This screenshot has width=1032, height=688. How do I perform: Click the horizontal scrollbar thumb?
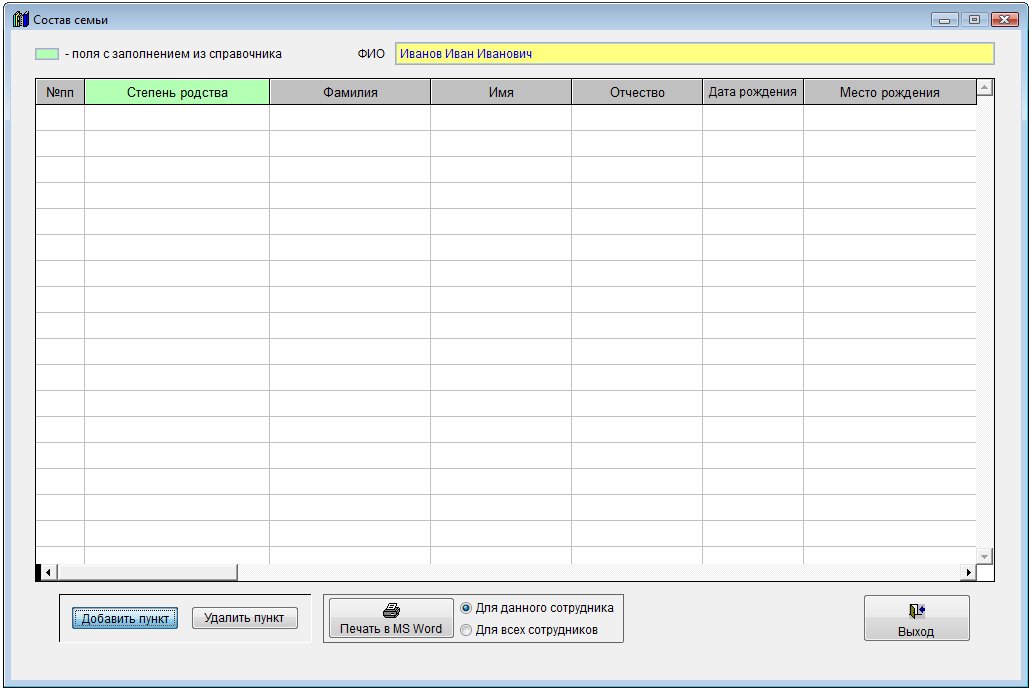147,573
